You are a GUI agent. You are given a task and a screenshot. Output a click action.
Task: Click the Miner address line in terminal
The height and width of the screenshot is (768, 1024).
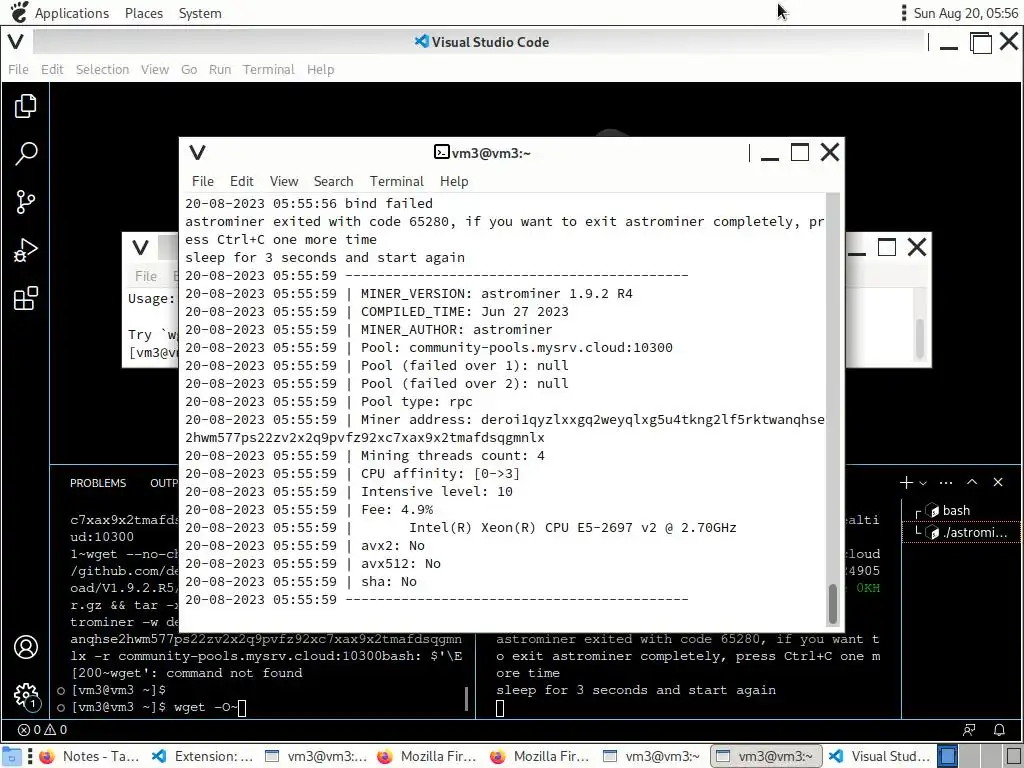[x=504, y=428]
